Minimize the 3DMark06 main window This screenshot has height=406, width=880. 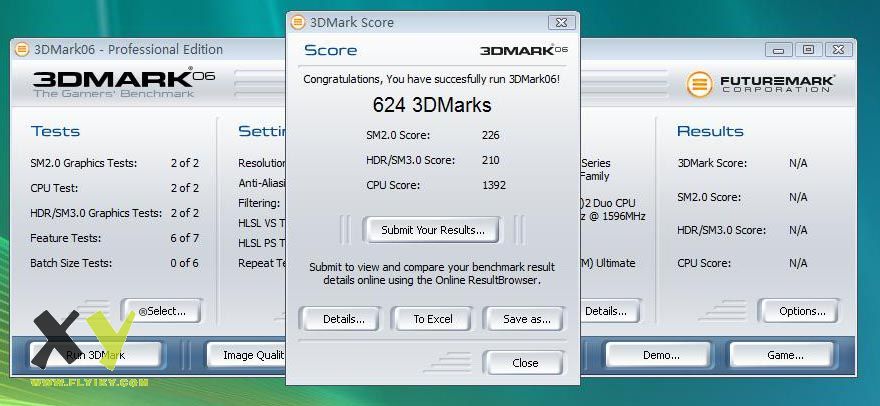(x=778, y=49)
